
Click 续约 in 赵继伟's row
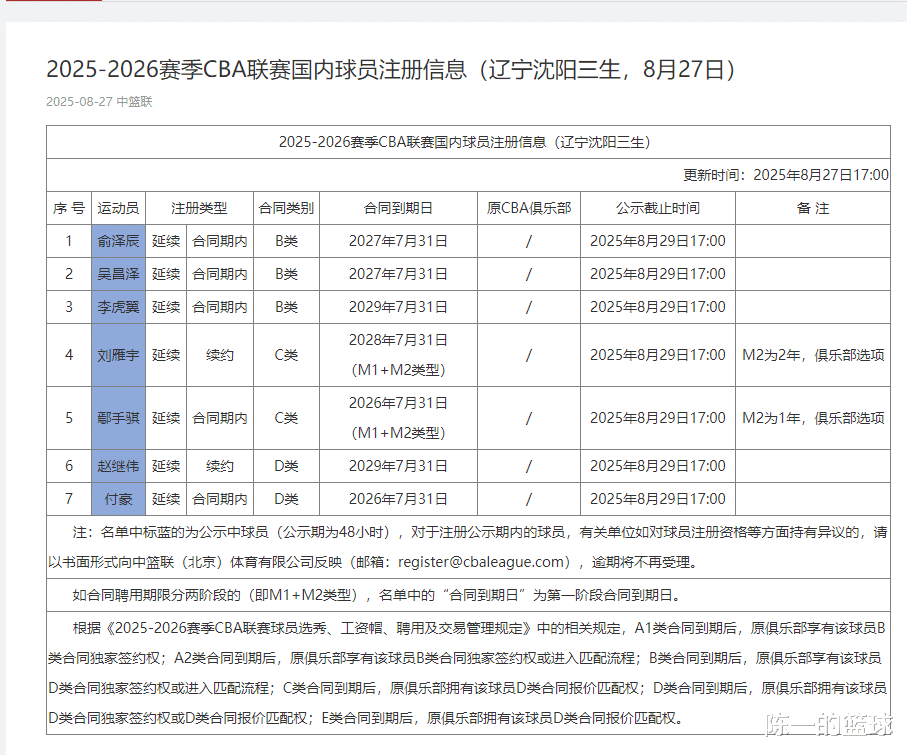(220, 466)
